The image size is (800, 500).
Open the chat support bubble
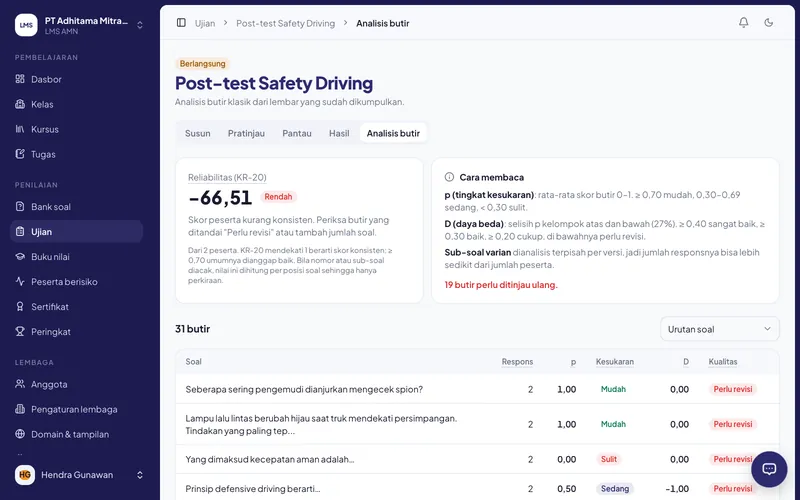click(769, 469)
